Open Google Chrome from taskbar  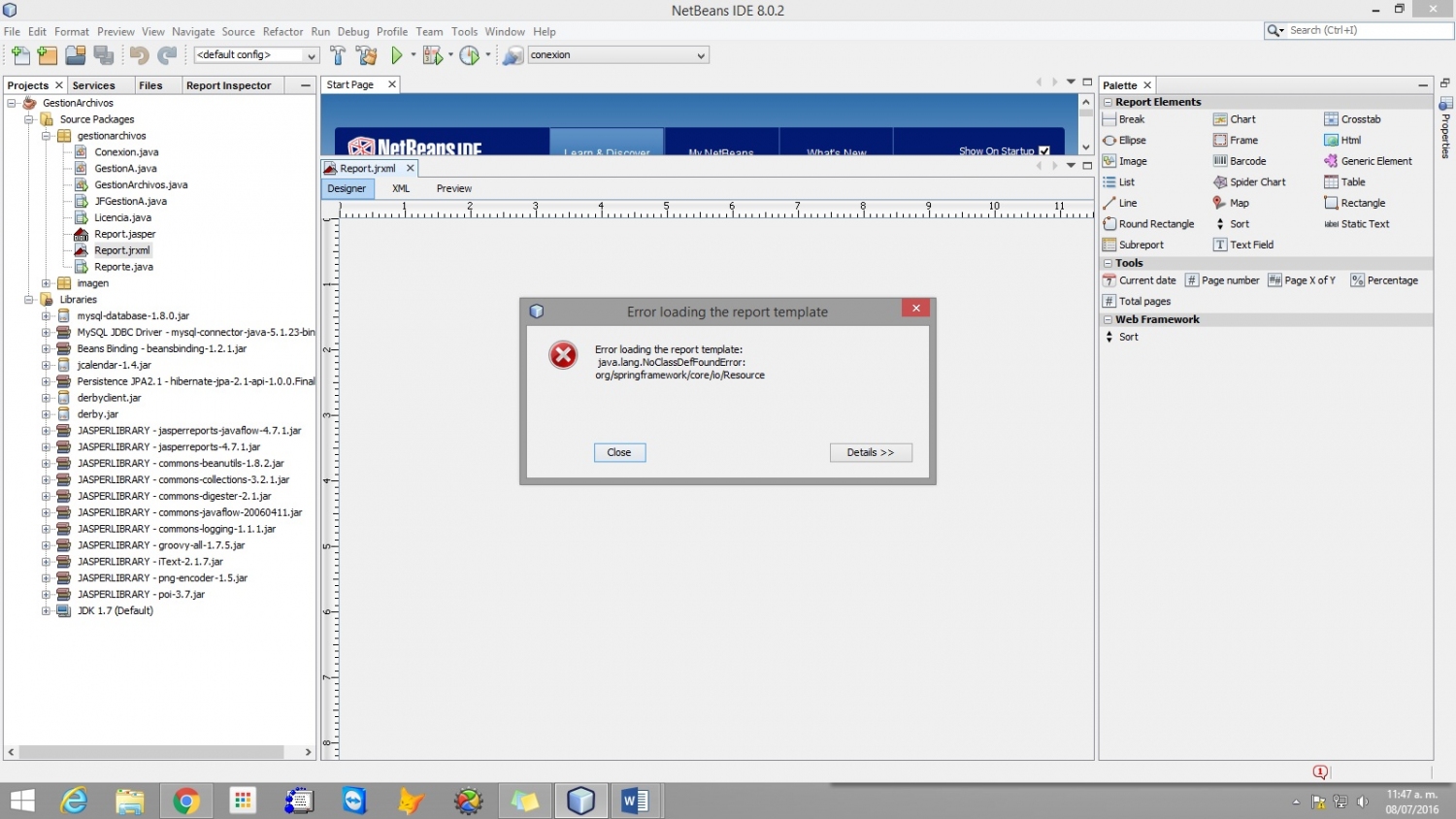pyautogui.click(x=185, y=801)
